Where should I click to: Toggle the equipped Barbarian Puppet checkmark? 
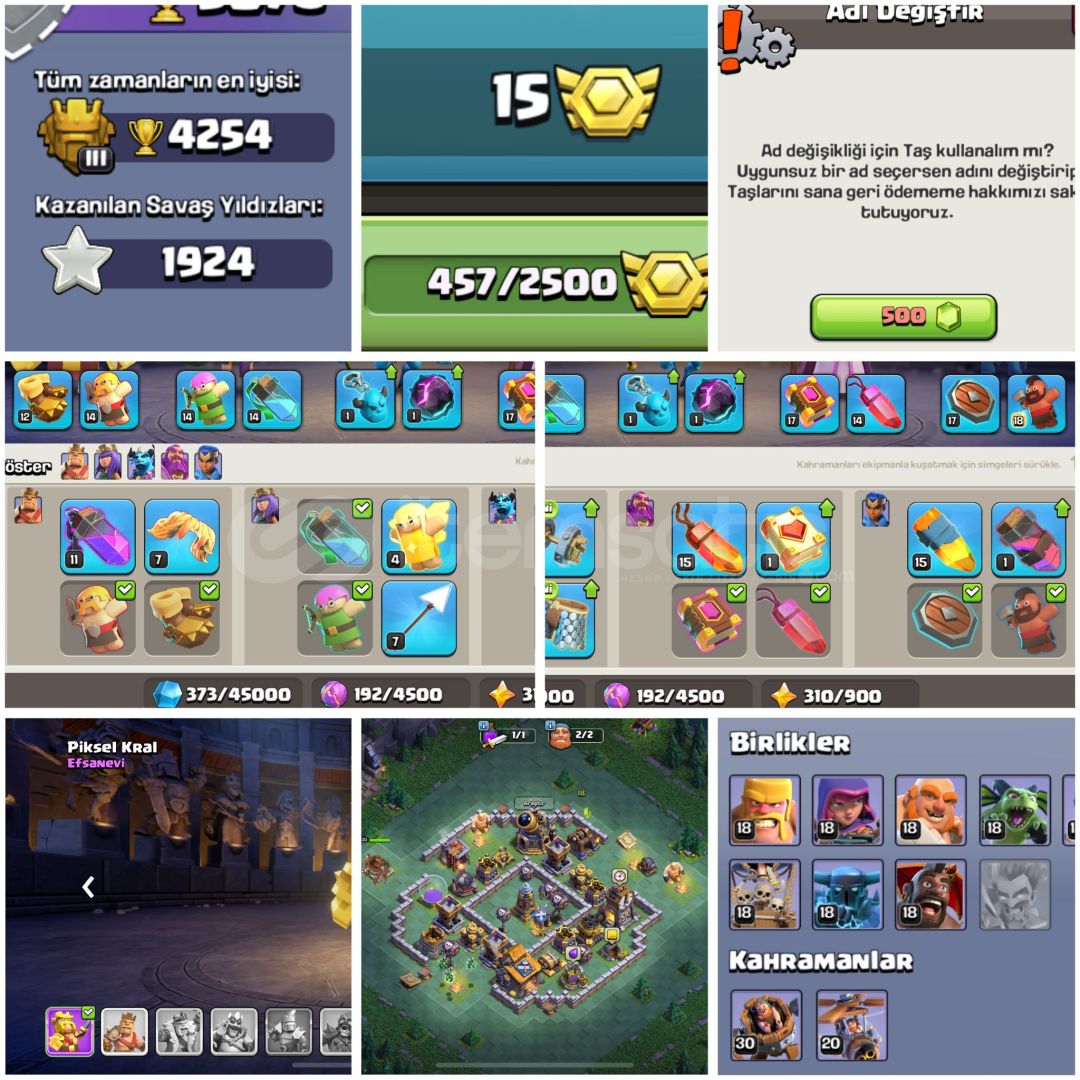tap(125, 590)
